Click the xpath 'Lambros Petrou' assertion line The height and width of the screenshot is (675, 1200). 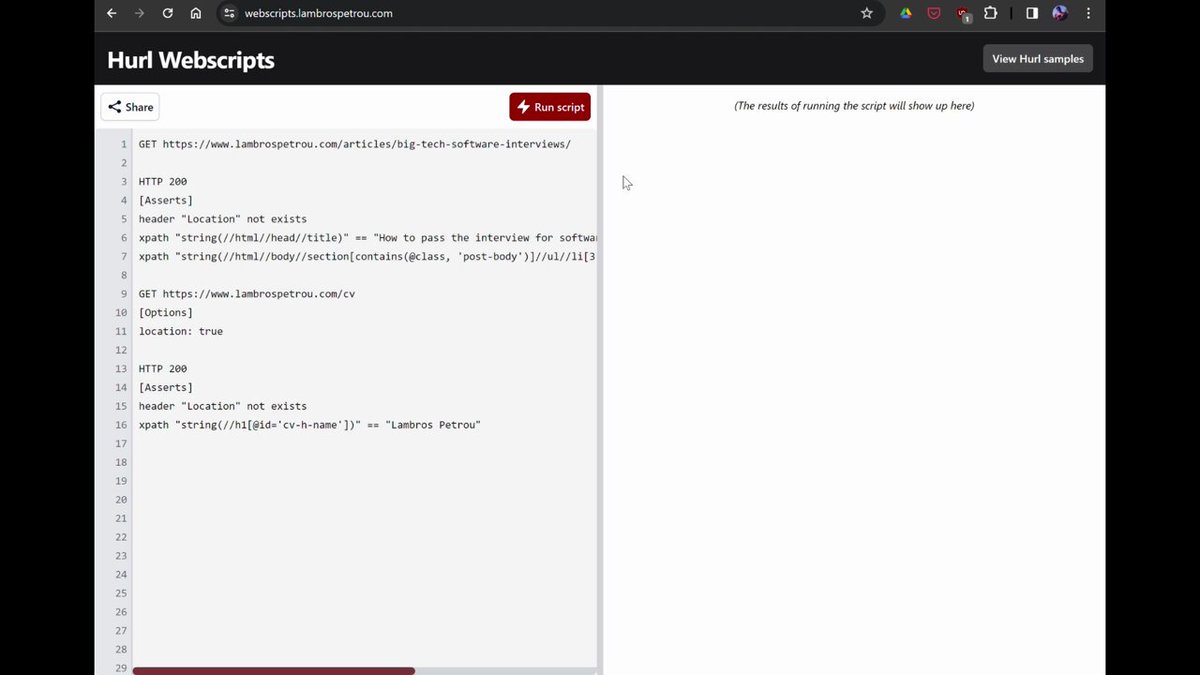point(310,425)
